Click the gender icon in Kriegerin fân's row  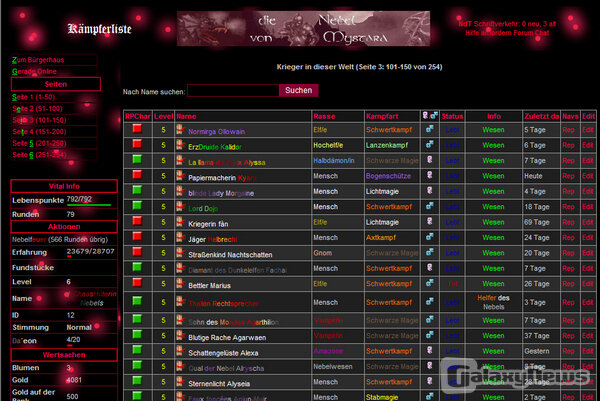click(429, 221)
